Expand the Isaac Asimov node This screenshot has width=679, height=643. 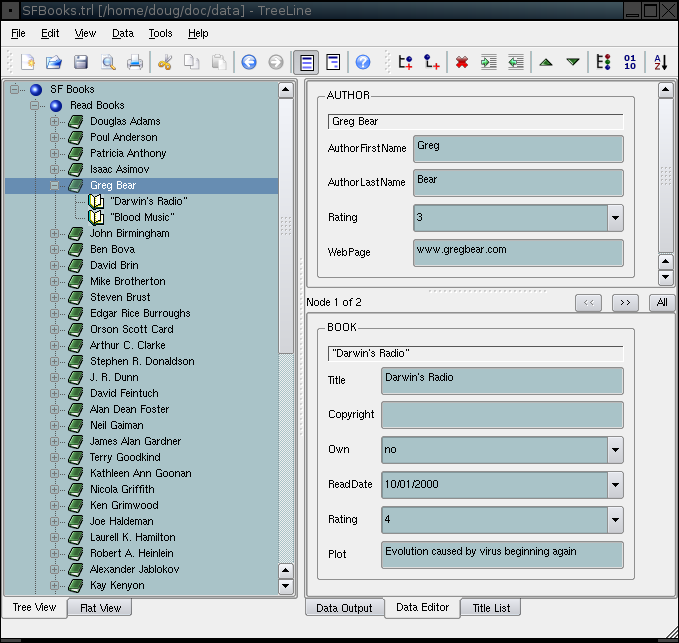(55, 169)
